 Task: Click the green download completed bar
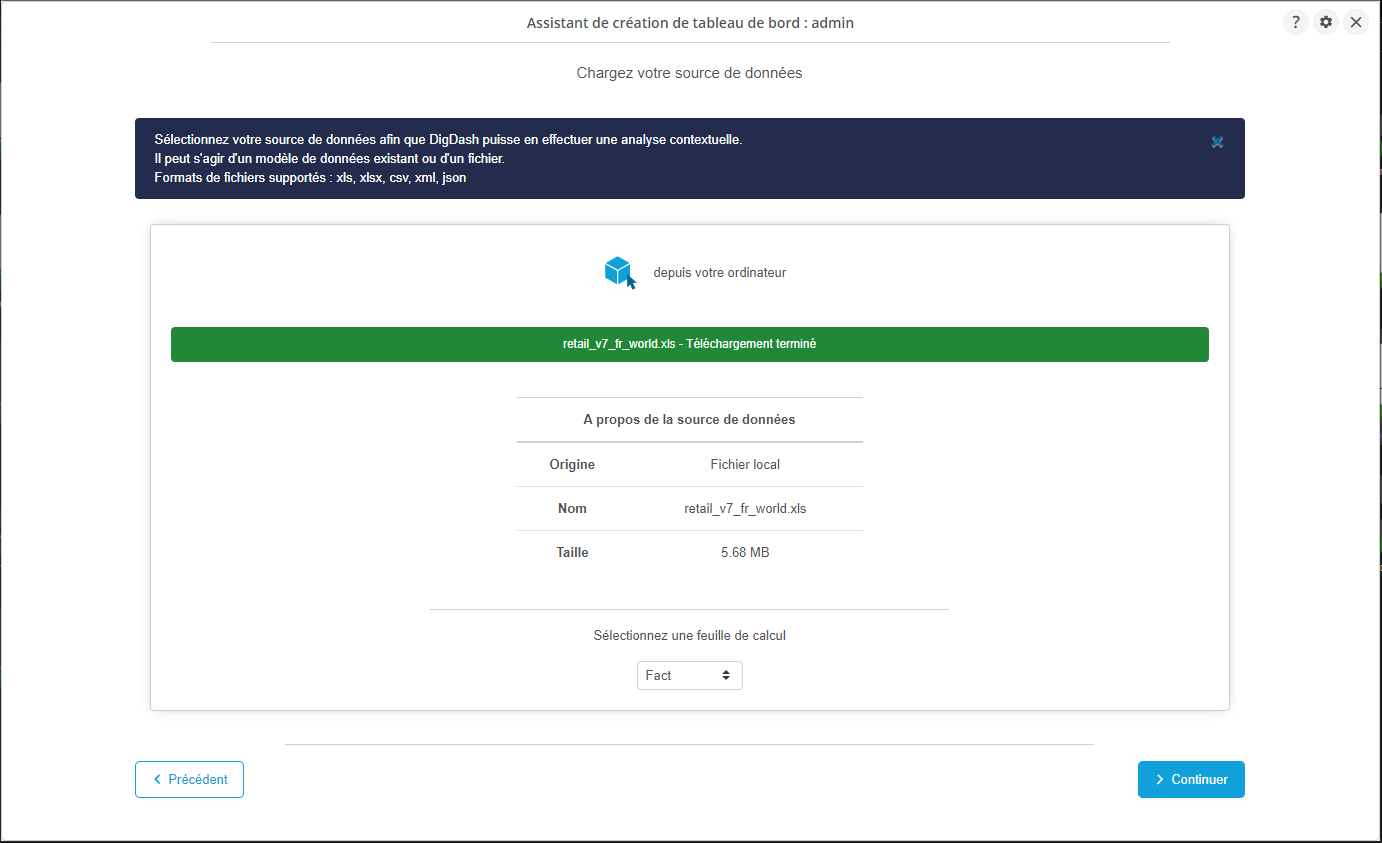(689, 344)
